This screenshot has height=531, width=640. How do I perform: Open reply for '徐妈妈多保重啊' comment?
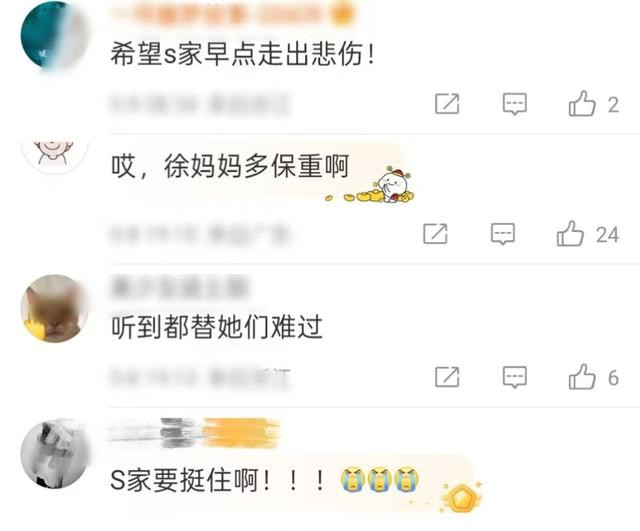point(503,234)
